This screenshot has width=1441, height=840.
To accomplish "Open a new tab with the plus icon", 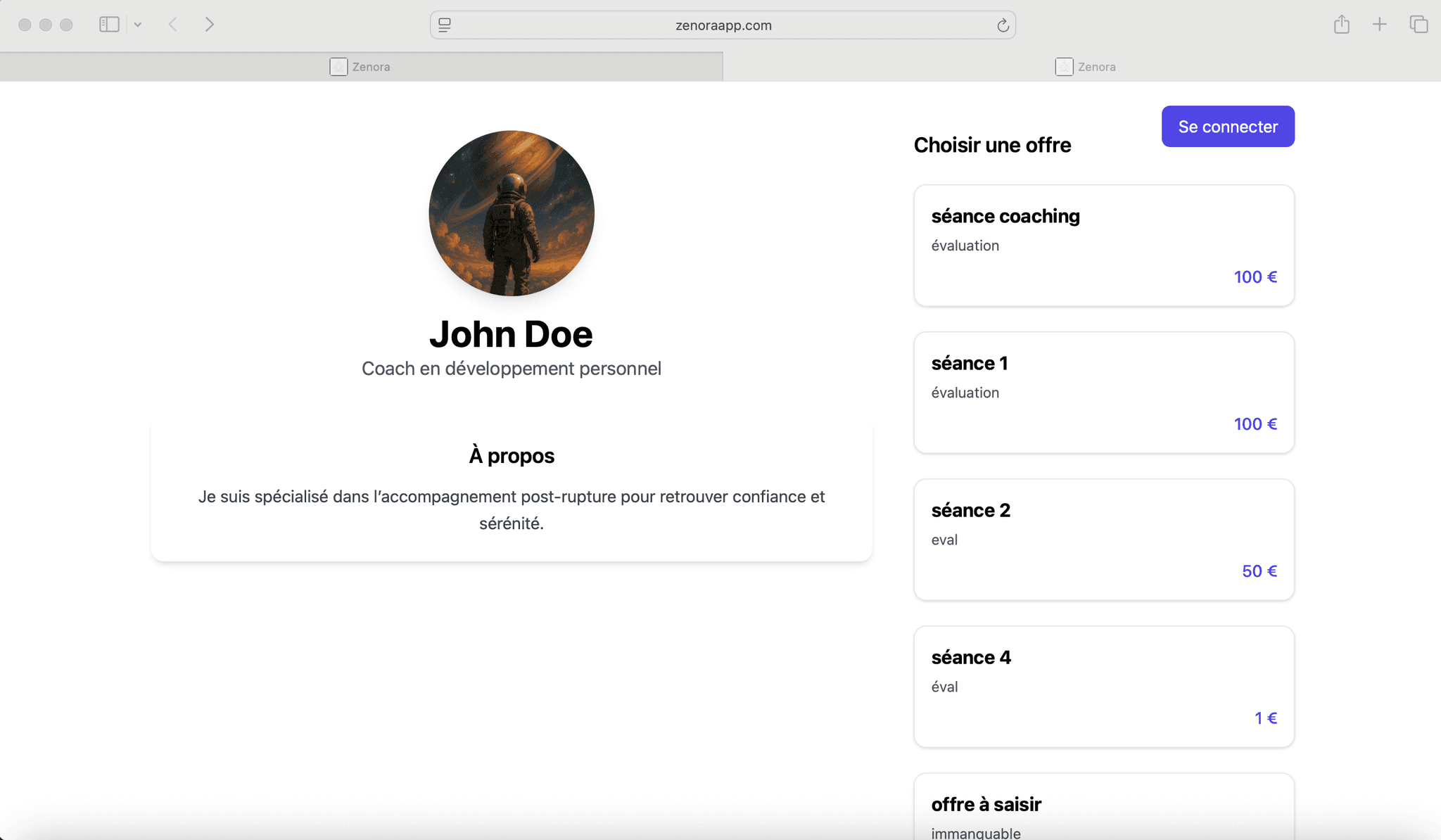I will coord(1379,24).
